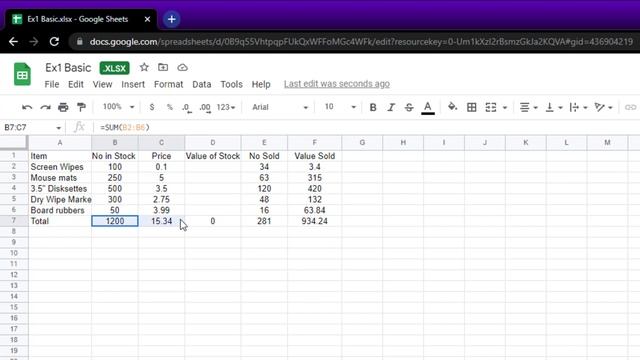Select cell with 'Screen Wipes'

[x=60, y=167]
